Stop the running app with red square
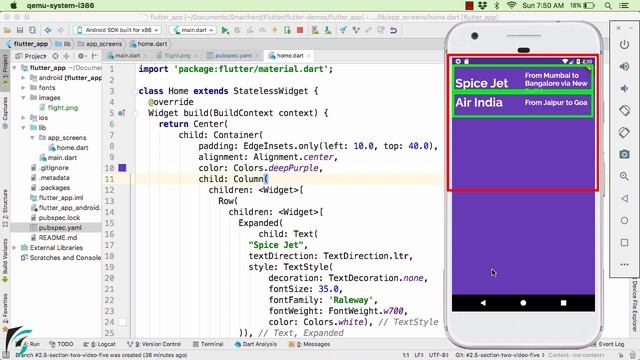The width and height of the screenshot is (640, 360). 300,30
